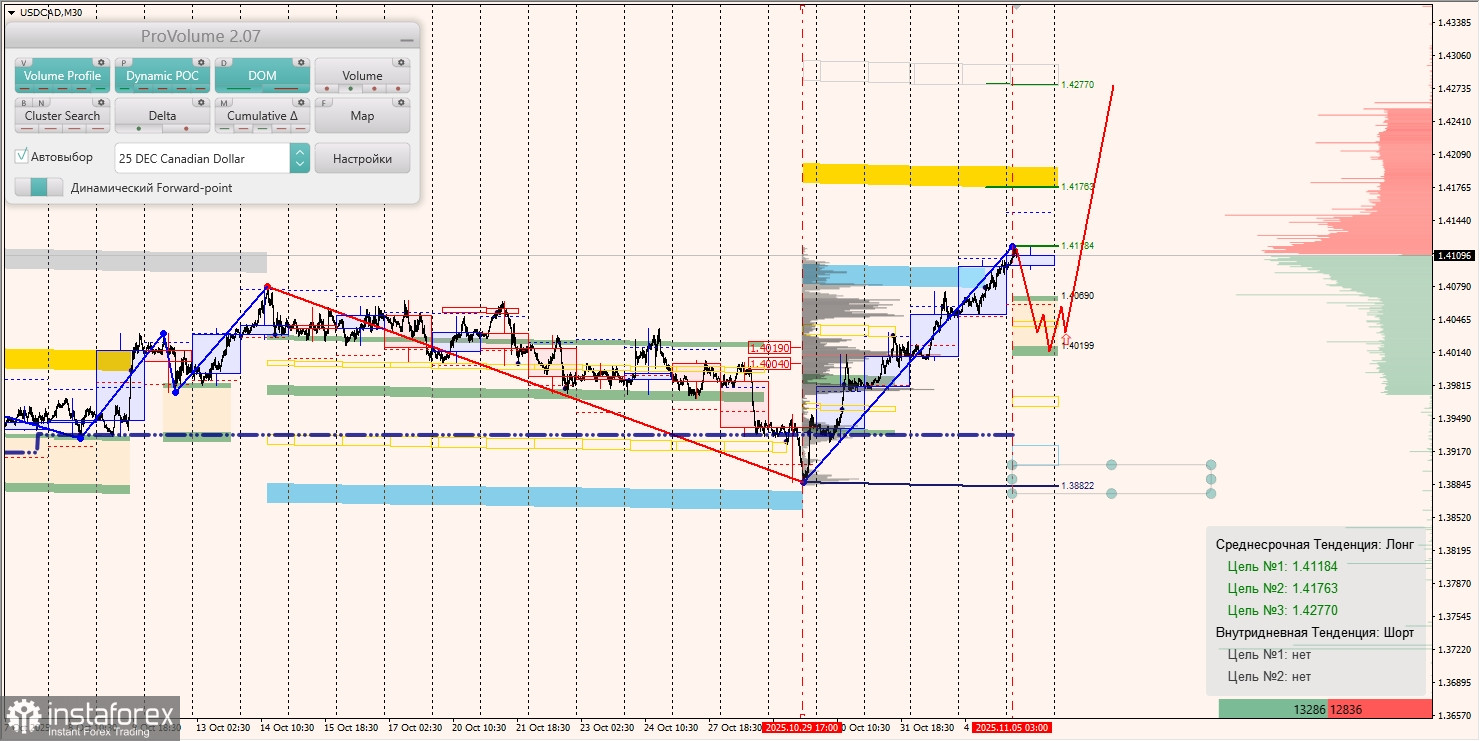Toggle Динамический Forward-point switch
Screen dimensions: 1480x741
tap(38, 185)
